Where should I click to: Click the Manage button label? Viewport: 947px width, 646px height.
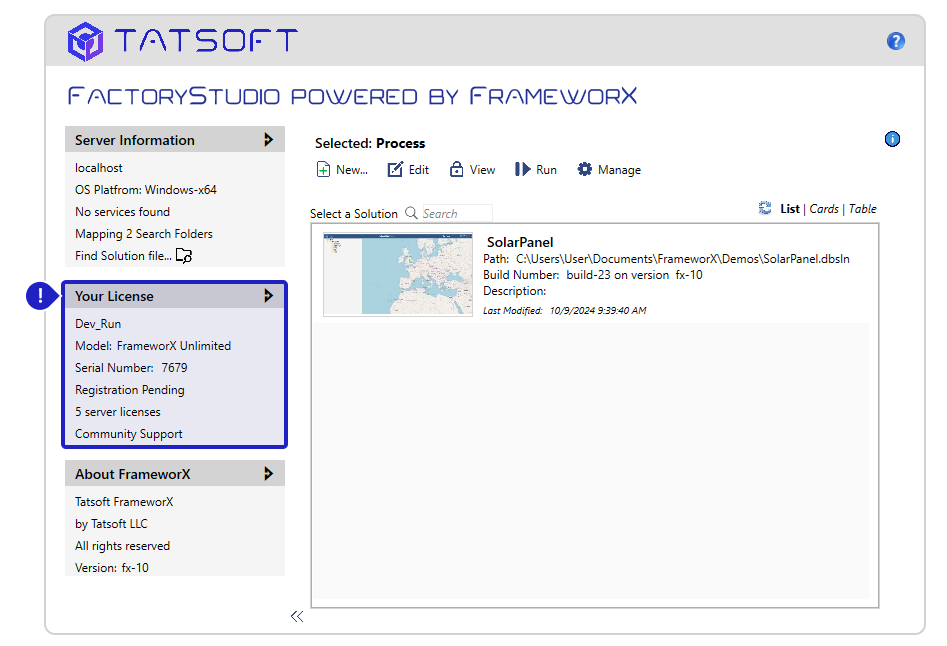coord(620,170)
